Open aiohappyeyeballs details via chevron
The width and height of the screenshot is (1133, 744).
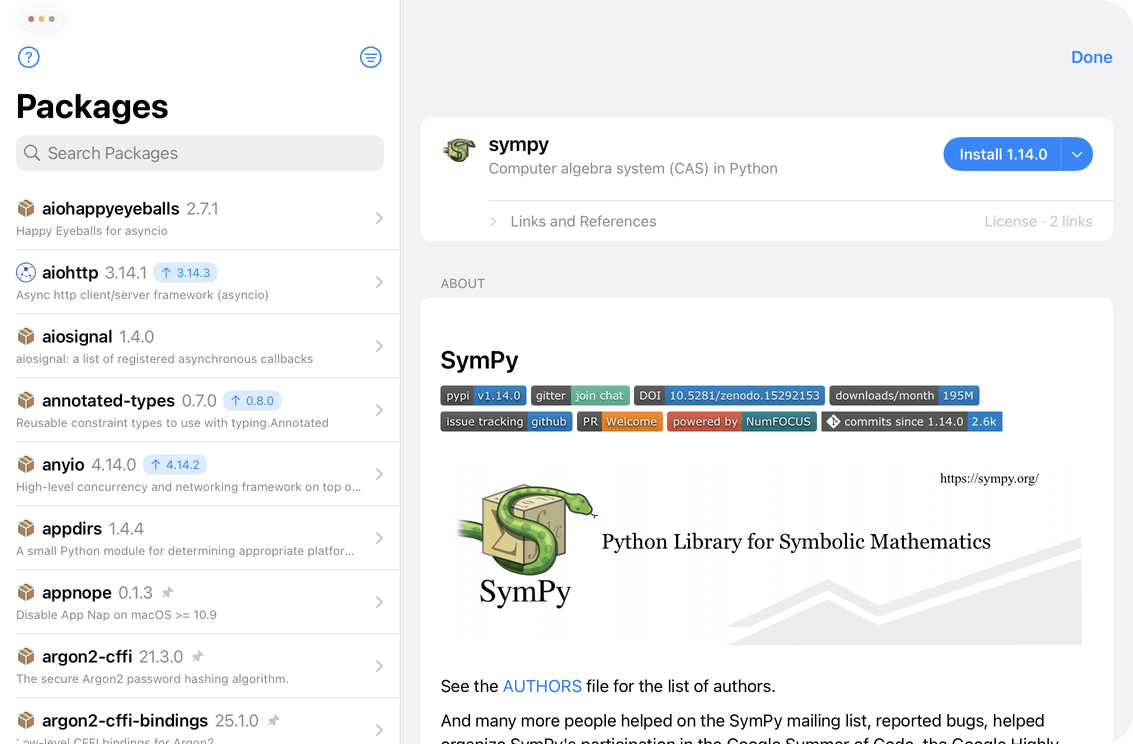[x=379, y=218]
